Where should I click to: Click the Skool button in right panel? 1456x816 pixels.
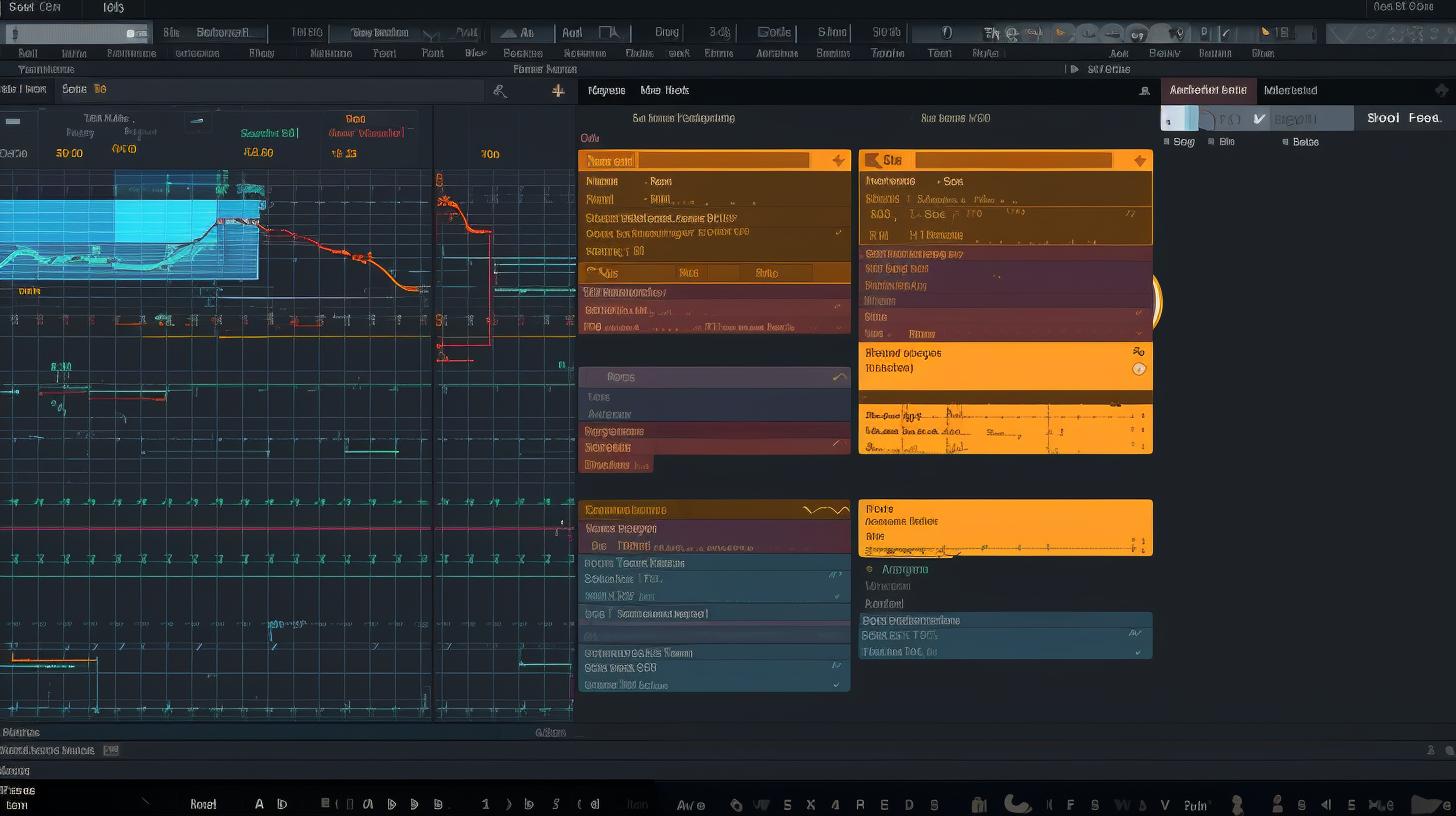click(1383, 118)
